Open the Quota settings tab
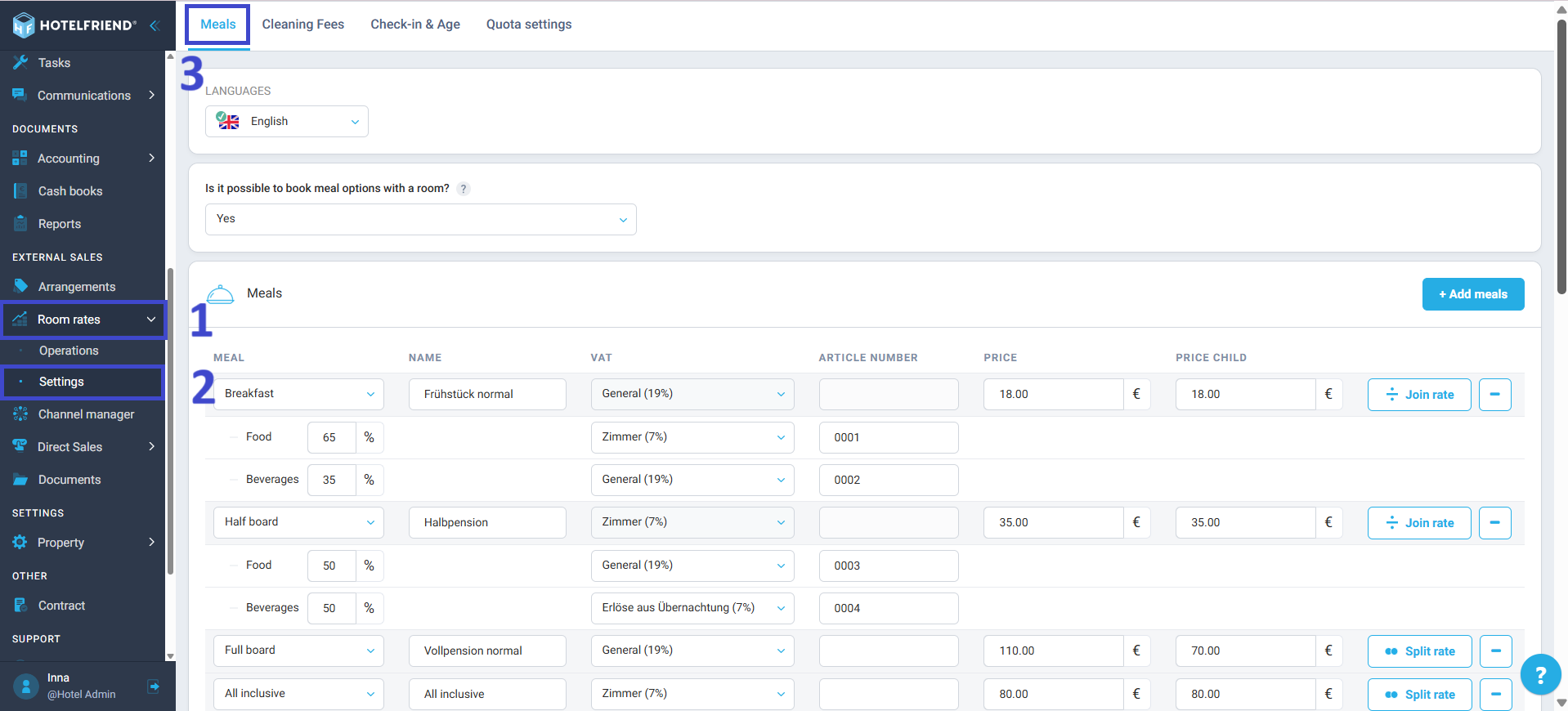1568x711 pixels. (528, 25)
